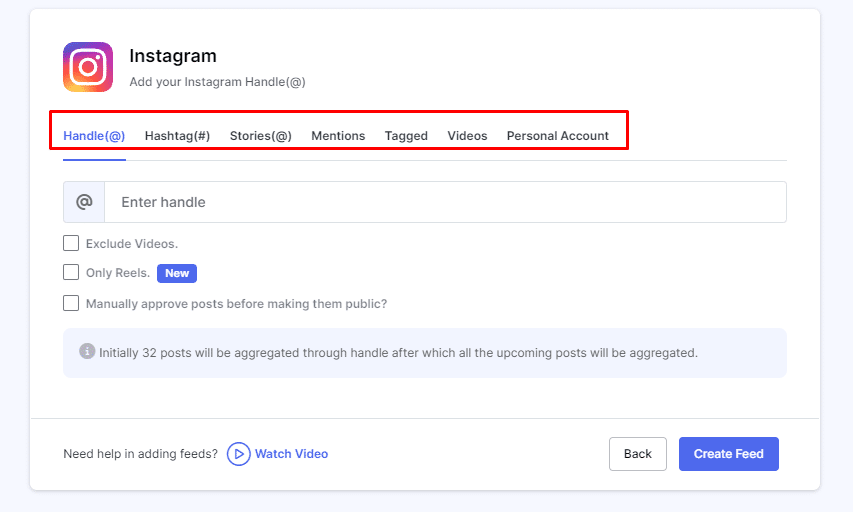Enable the Exclude Videos checkbox
This screenshot has width=853, height=512.
click(71, 243)
